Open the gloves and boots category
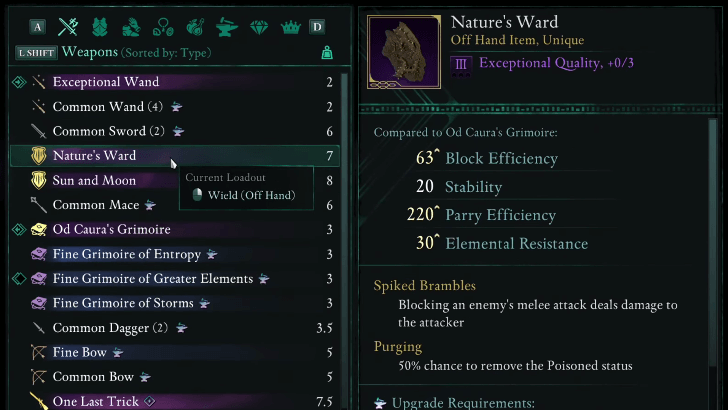 (x=132, y=26)
